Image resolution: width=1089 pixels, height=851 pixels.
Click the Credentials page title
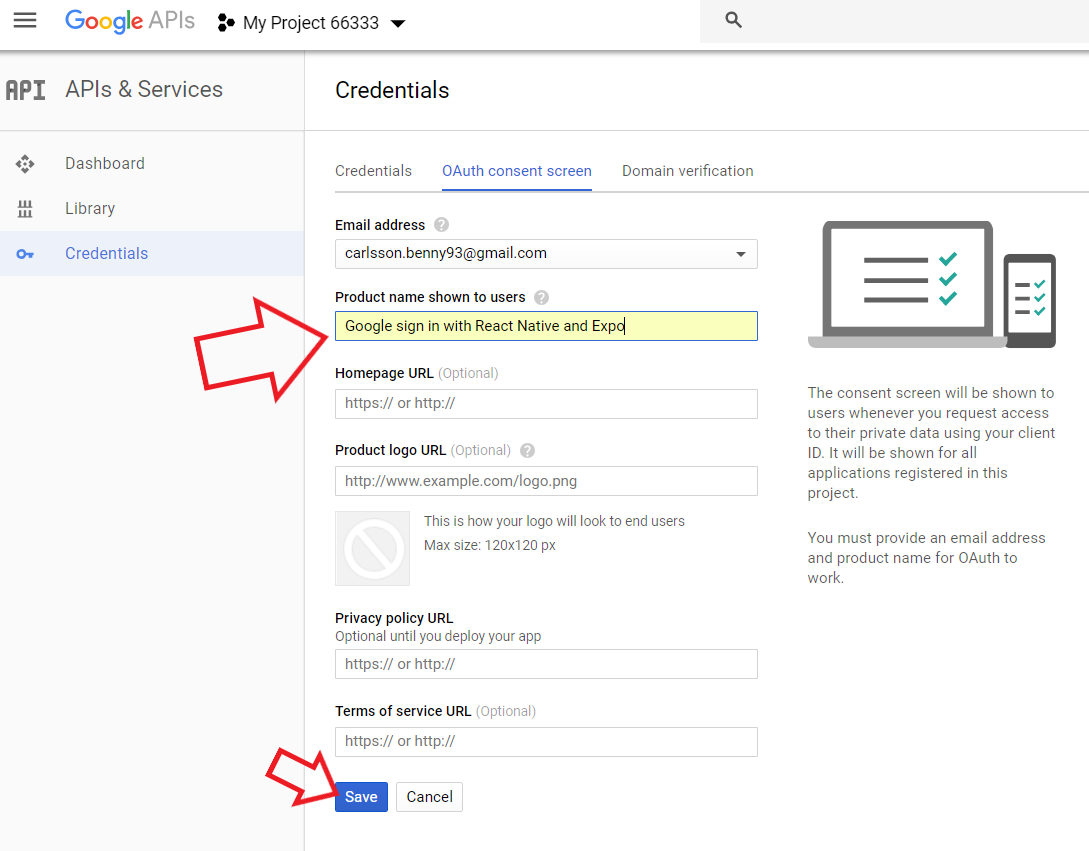(x=392, y=90)
